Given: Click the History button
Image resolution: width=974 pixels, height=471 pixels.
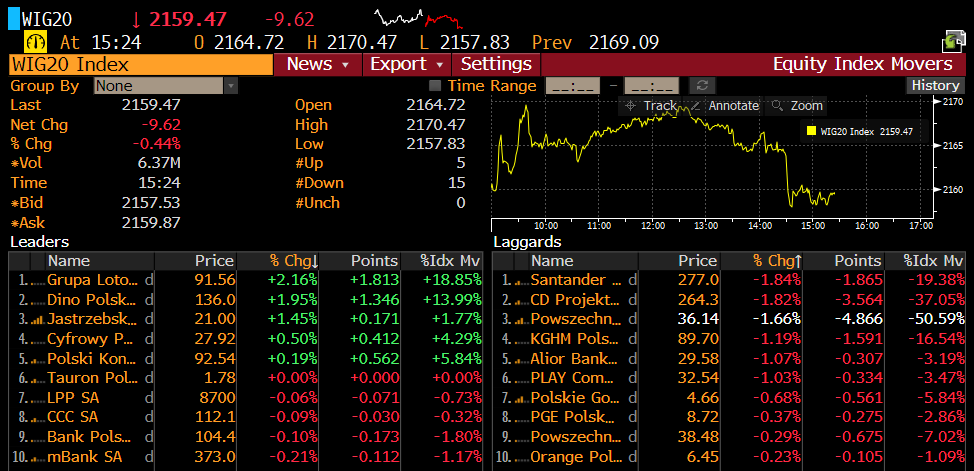Looking at the screenshot, I should (934, 86).
